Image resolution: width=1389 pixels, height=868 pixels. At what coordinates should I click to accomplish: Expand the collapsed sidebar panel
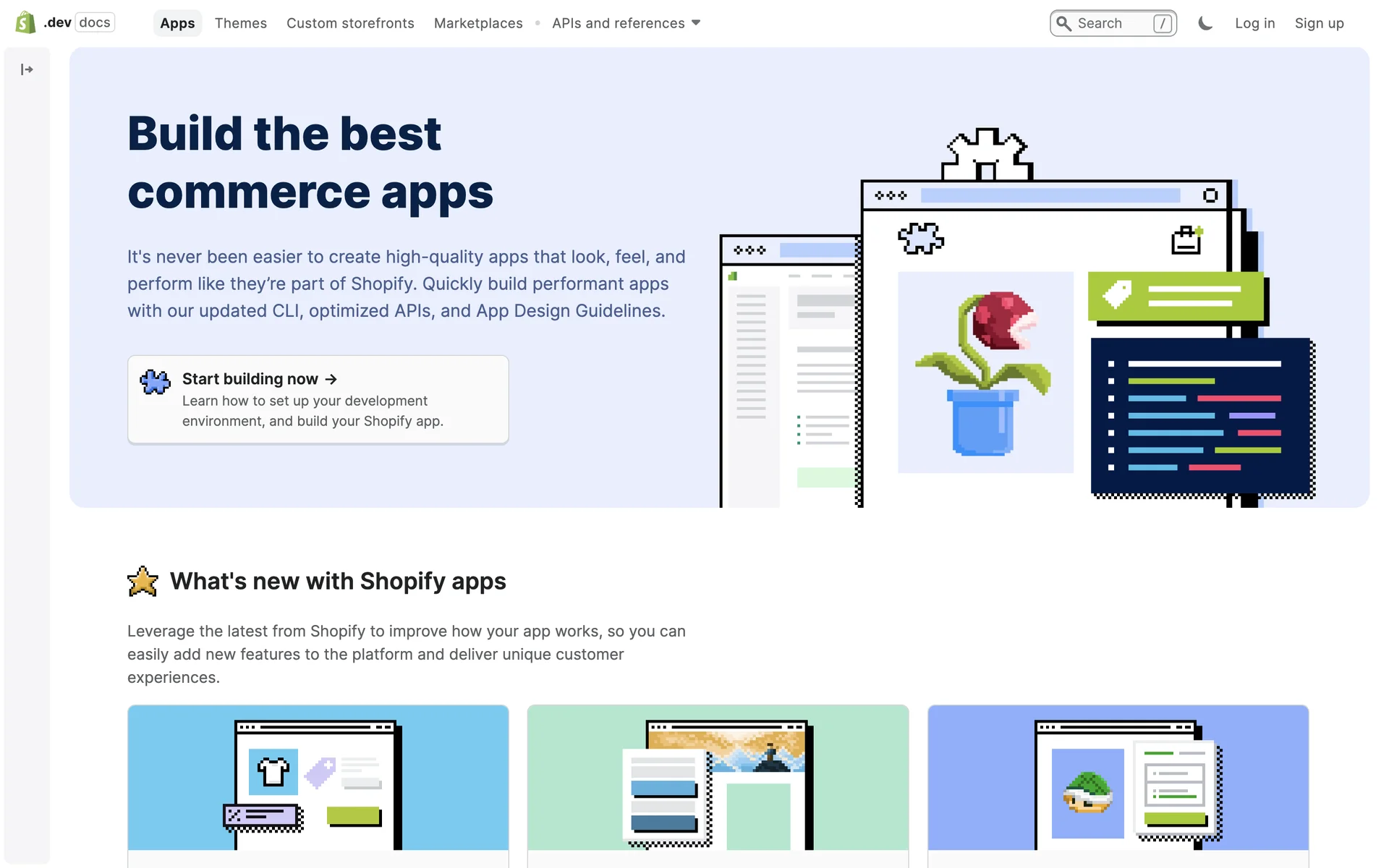click(x=27, y=69)
